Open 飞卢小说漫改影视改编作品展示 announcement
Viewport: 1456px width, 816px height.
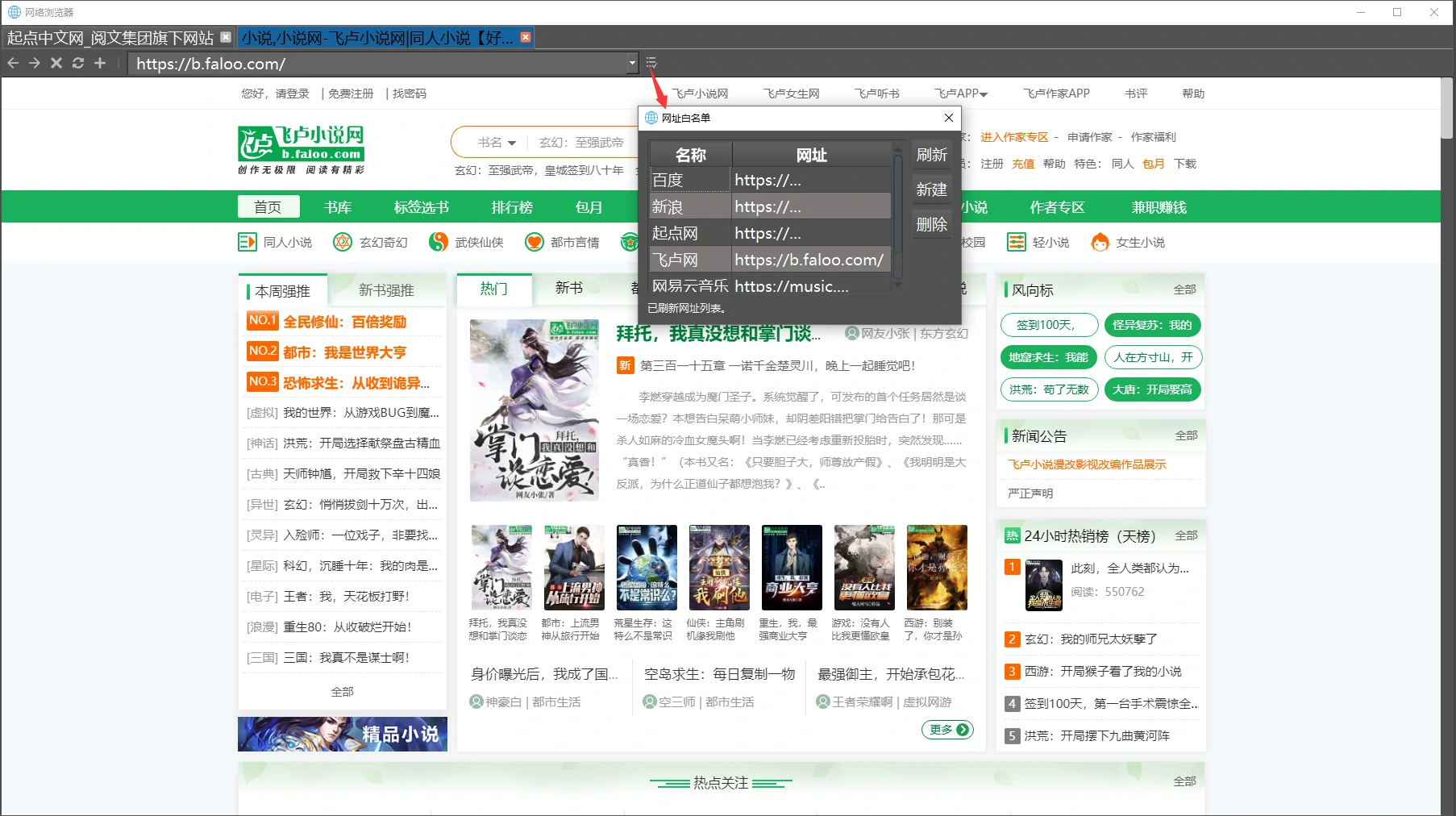pyautogui.click(x=1087, y=464)
